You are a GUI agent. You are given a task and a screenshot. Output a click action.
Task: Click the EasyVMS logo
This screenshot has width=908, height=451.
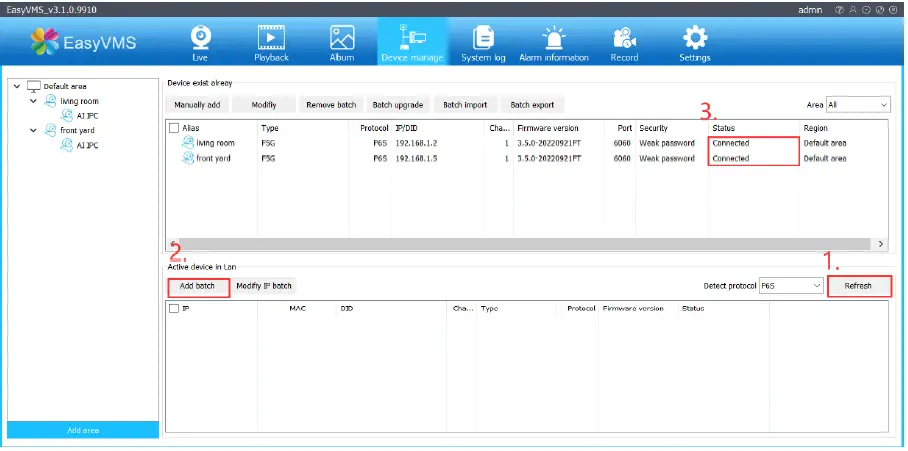click(84, 42)
